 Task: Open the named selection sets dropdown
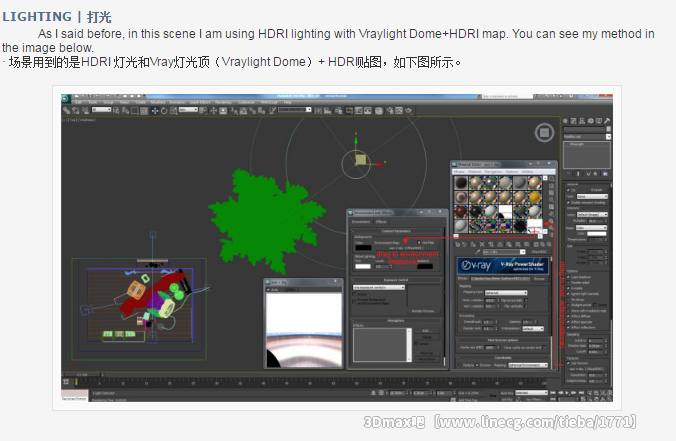[294, 110]
